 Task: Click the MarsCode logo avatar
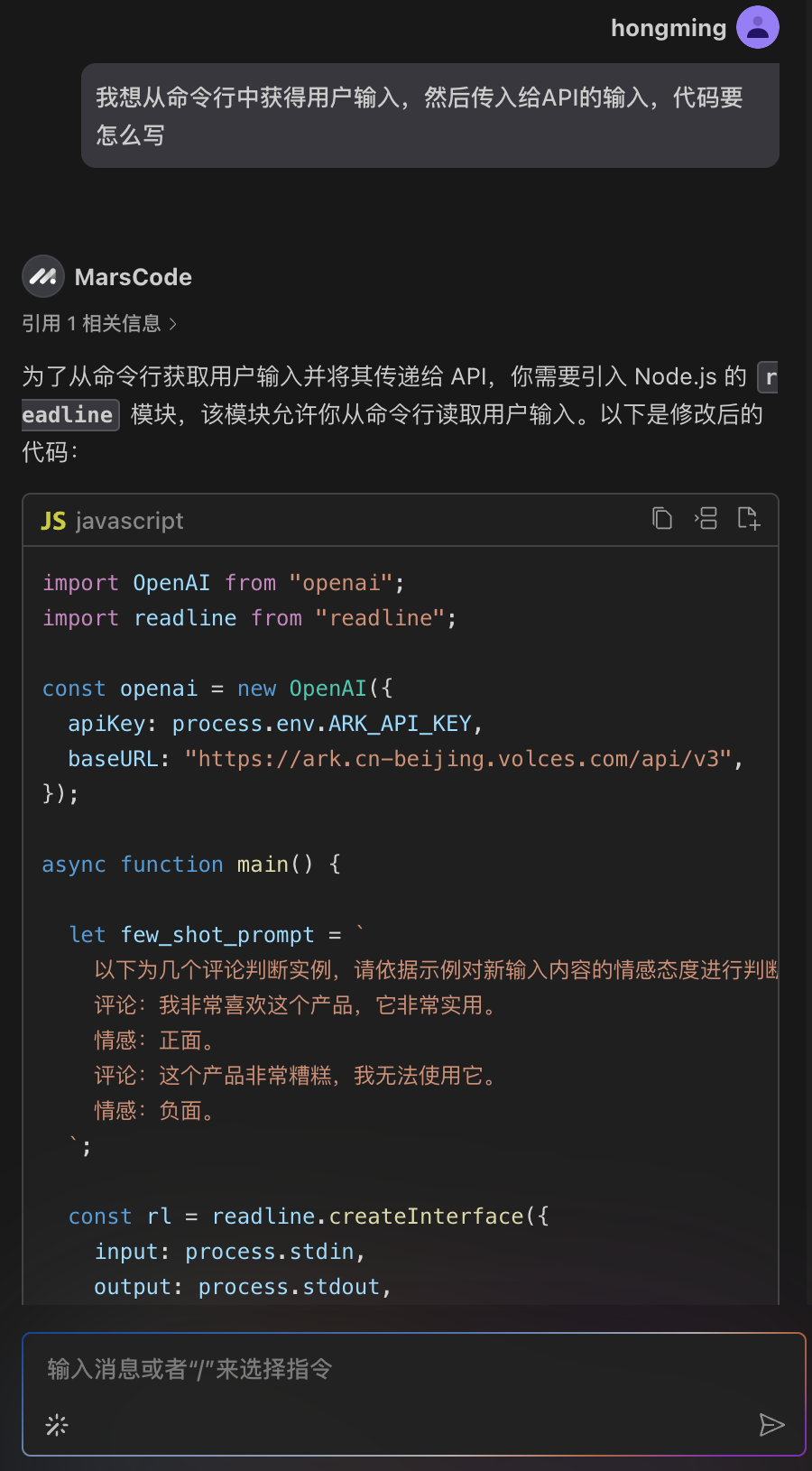[43, 277]
